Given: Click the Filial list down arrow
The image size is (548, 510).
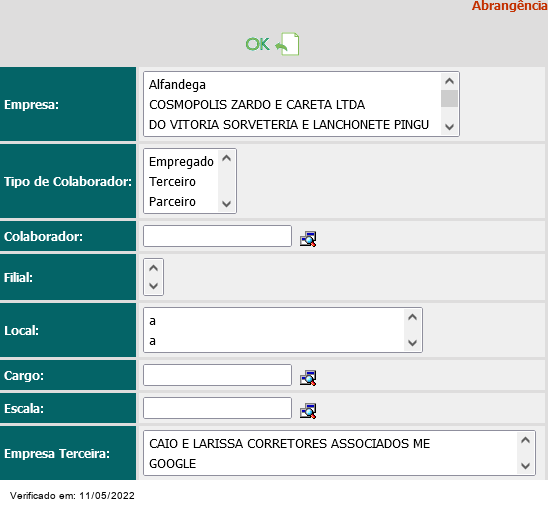Looking at the screenshot, I should pyautogui.click(x=153, y=286).
